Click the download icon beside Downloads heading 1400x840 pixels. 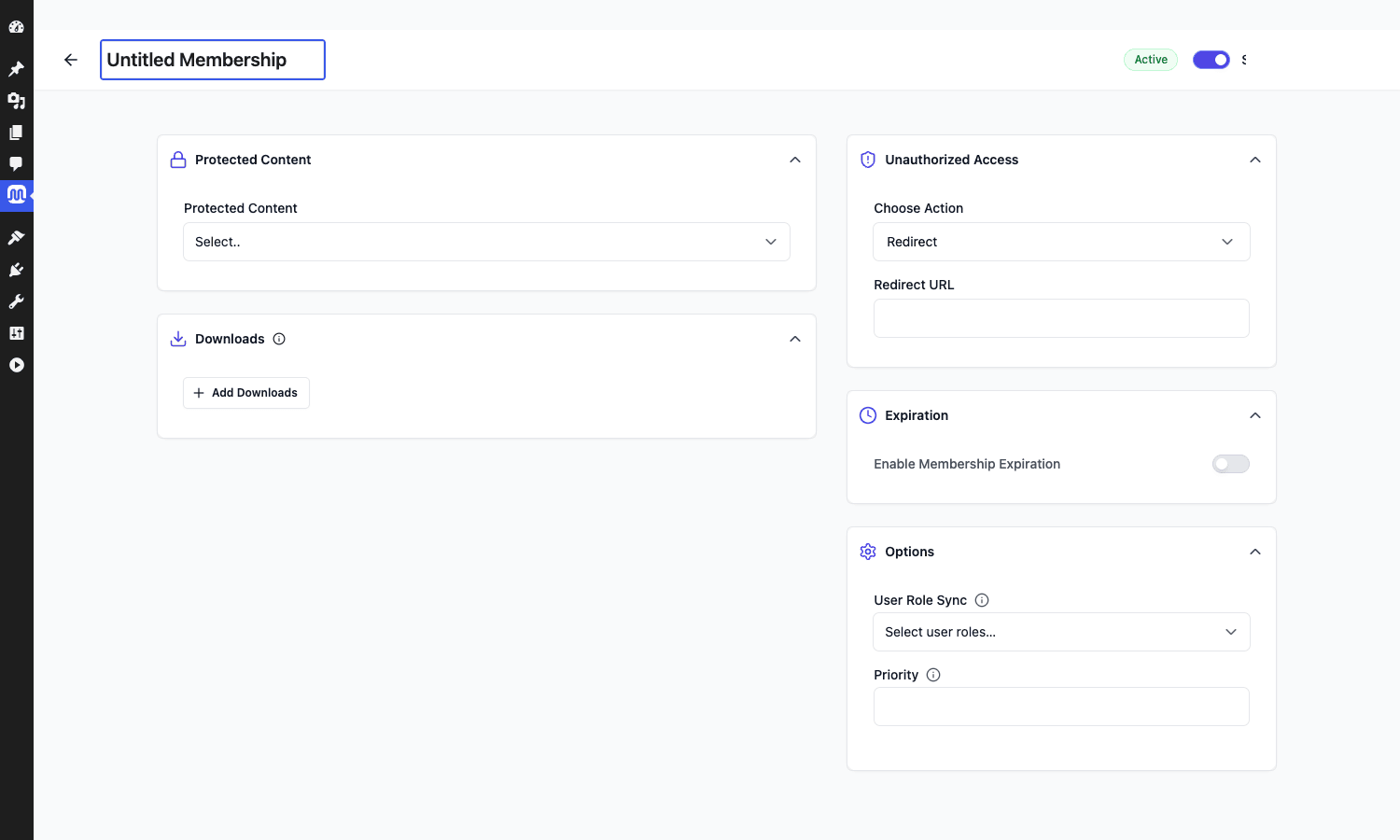[178, 339]
